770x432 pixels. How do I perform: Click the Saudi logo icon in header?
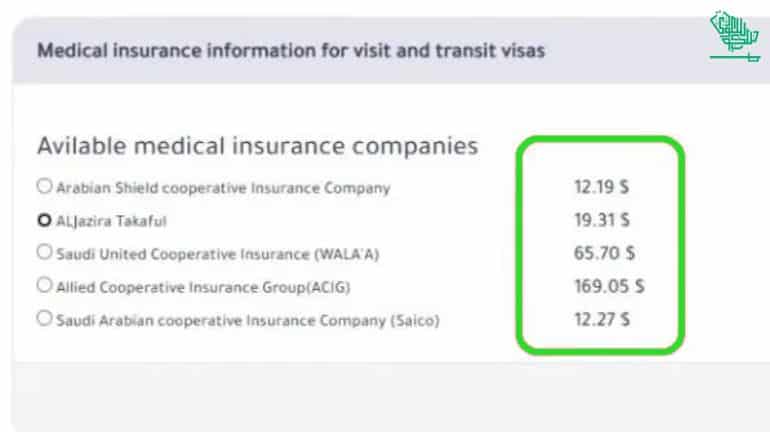coord(733,40)
